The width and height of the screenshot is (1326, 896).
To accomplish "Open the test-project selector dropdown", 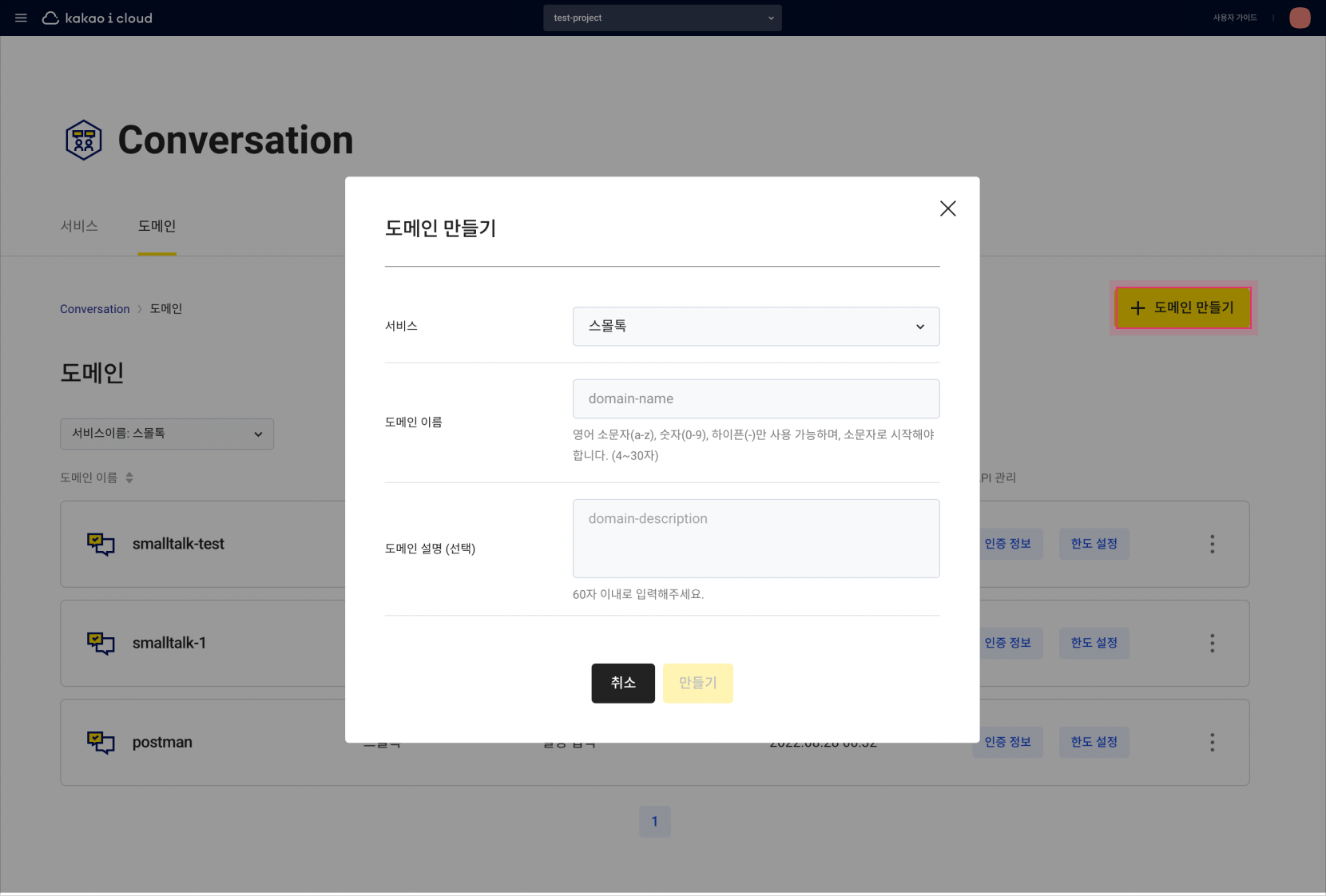I will [x=662, y=18].
